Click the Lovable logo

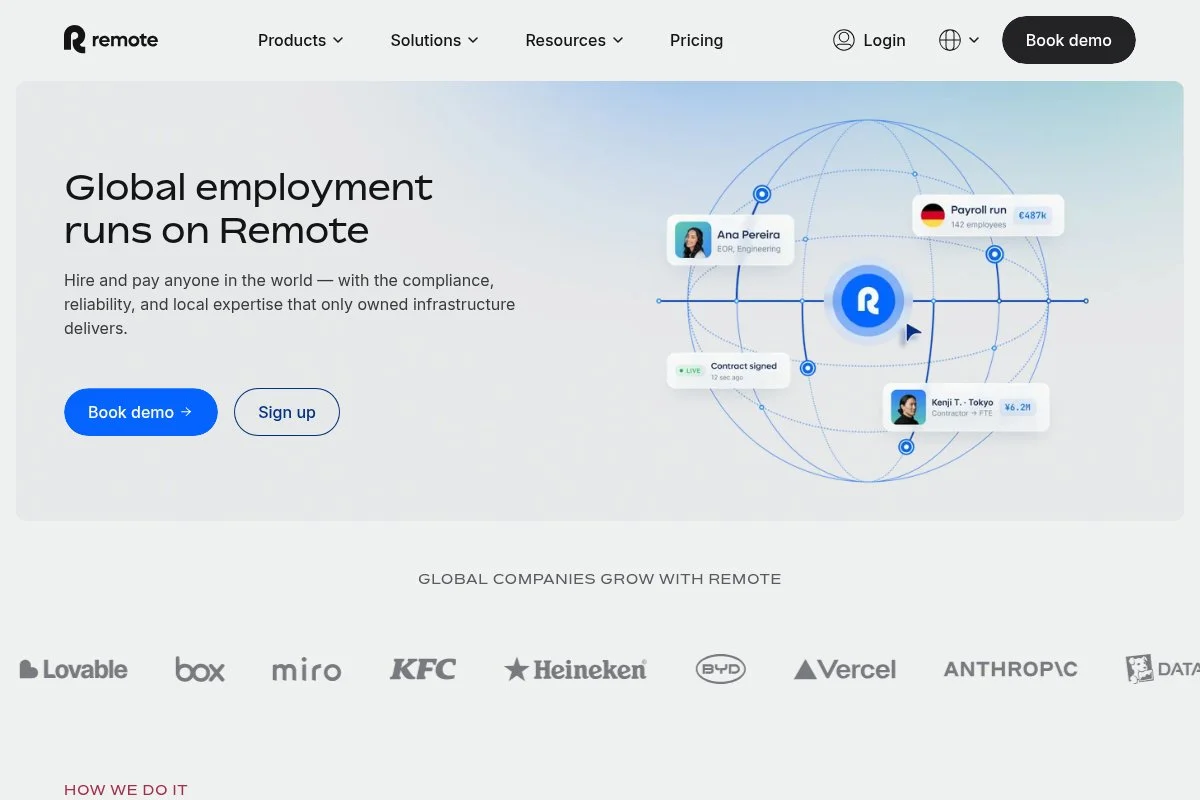click(x=74, y=669)
